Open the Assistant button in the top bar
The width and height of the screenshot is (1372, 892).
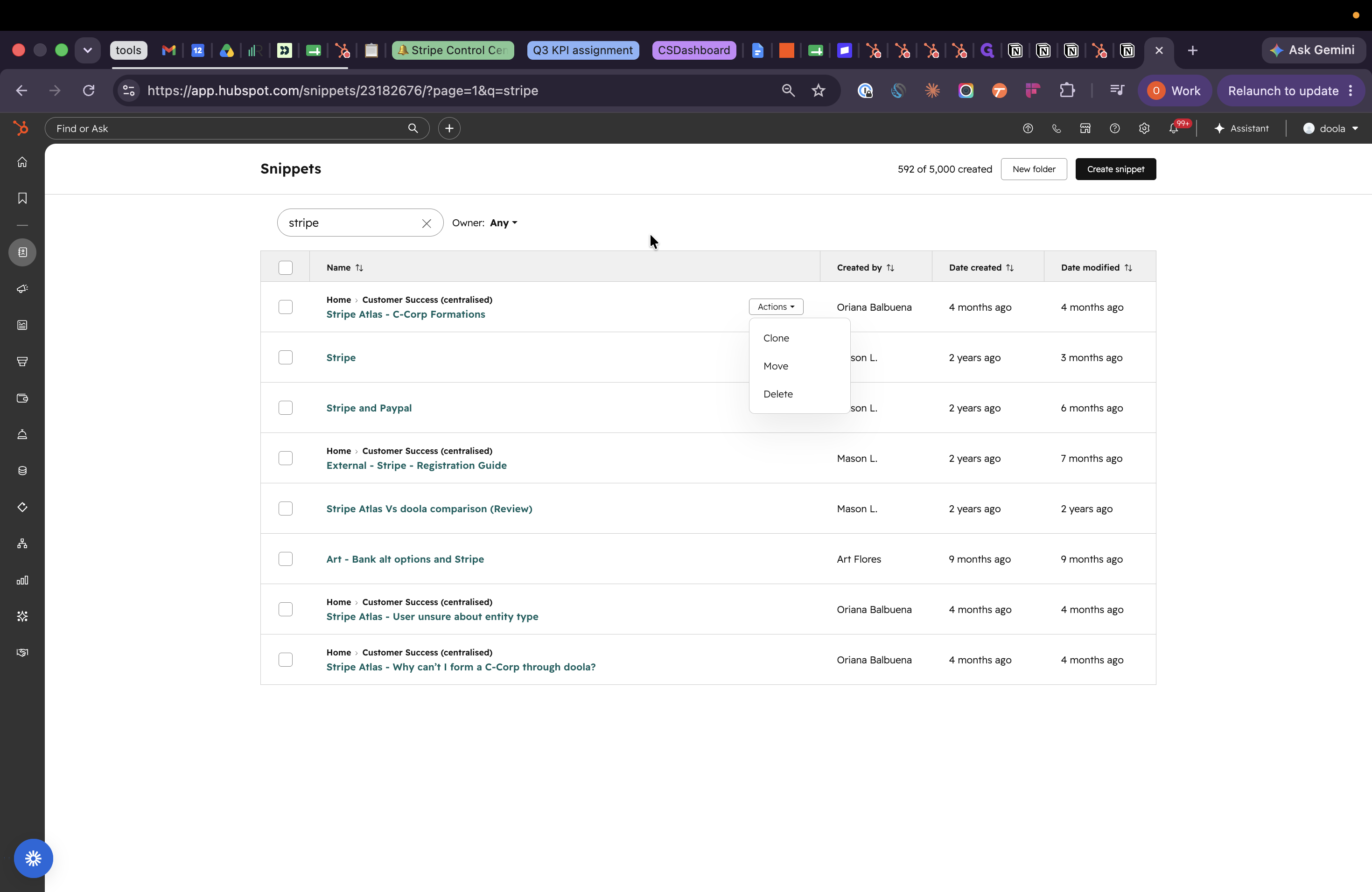(x=1241, y=128)
